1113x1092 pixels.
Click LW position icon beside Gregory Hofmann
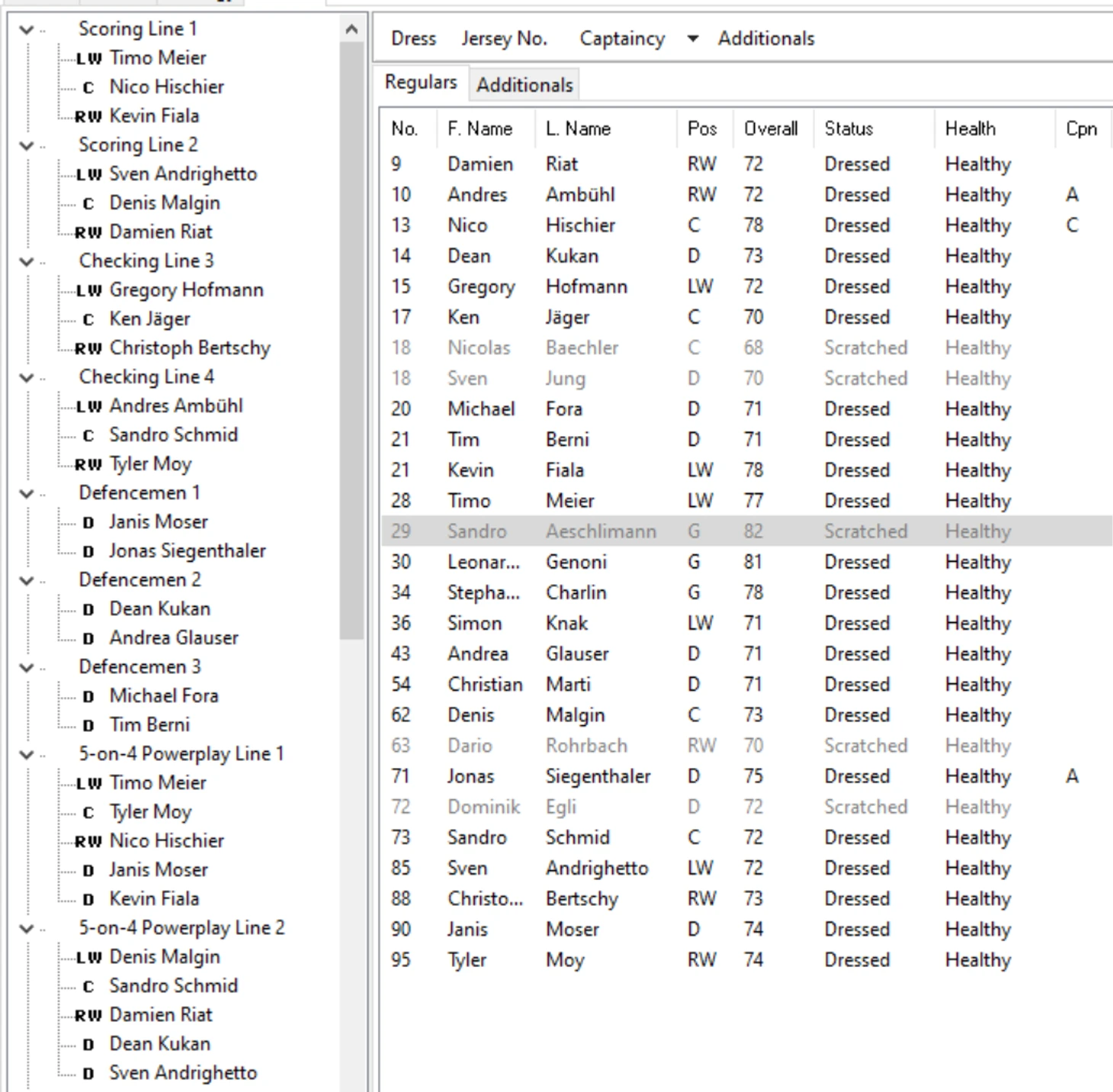click(x=88, y=291)
